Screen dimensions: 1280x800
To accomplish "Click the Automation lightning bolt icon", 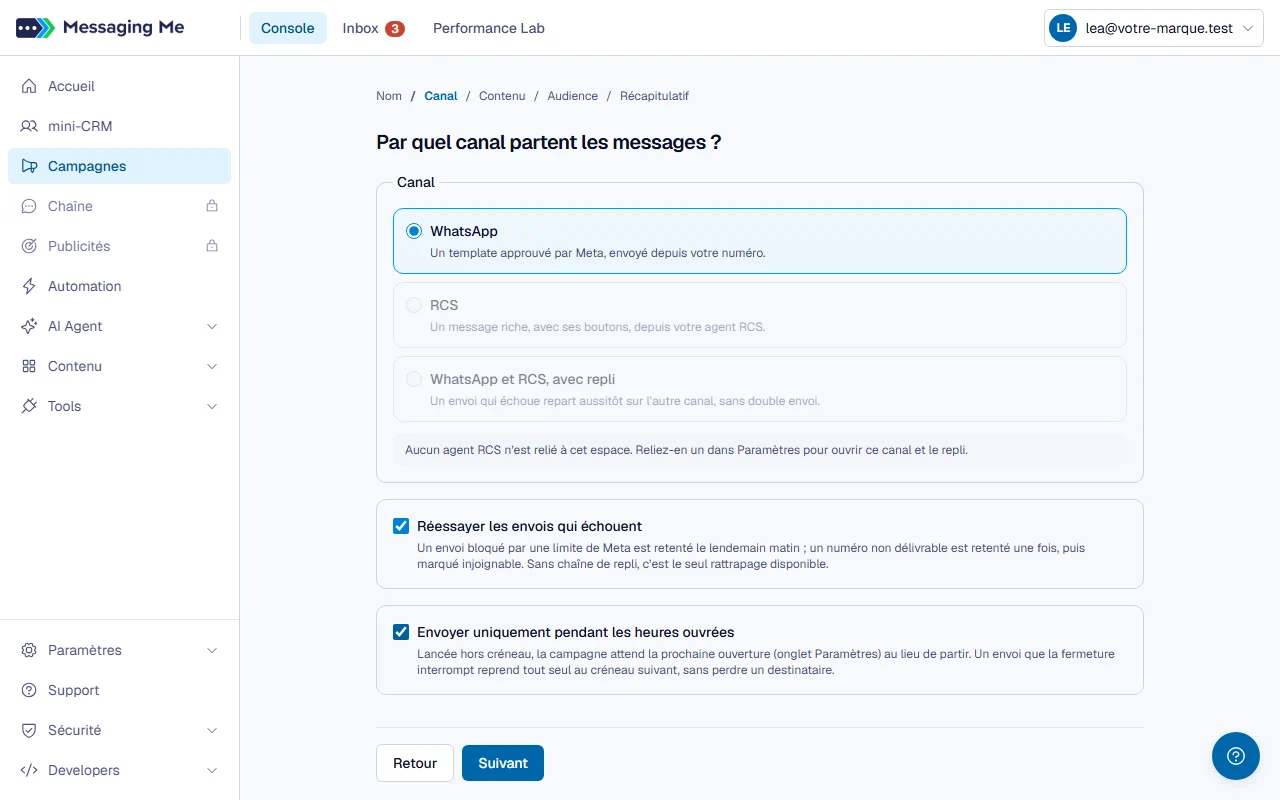I will 29,286.
